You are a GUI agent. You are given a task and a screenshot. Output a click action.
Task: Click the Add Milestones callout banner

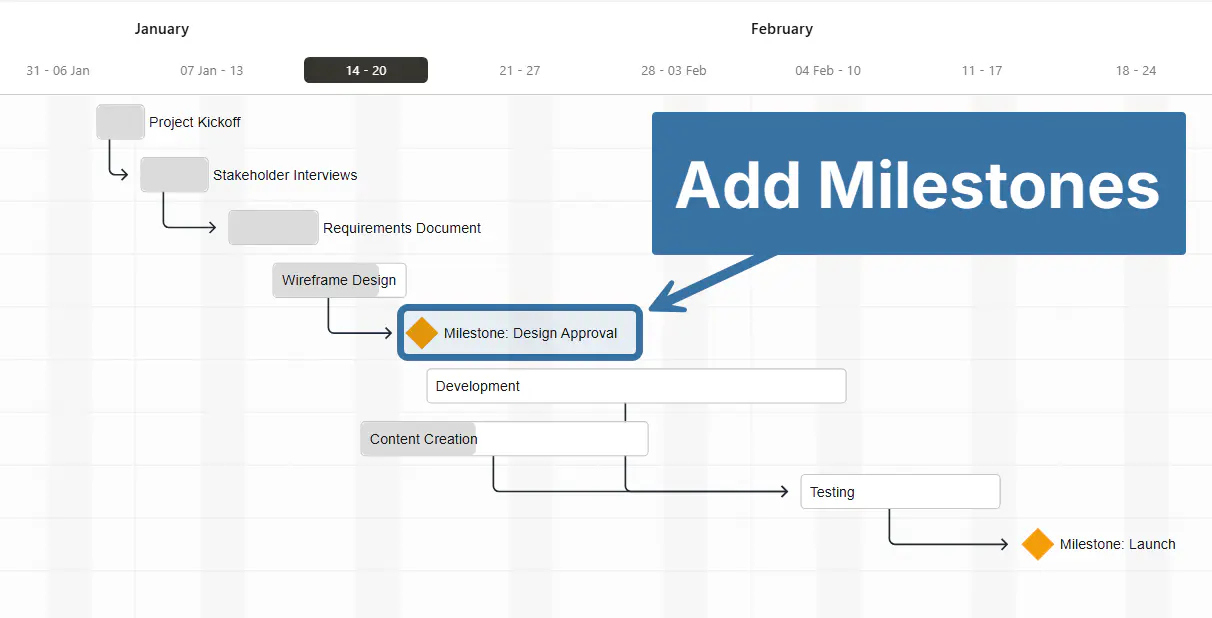pyautogui.click(x=918, y=184)
